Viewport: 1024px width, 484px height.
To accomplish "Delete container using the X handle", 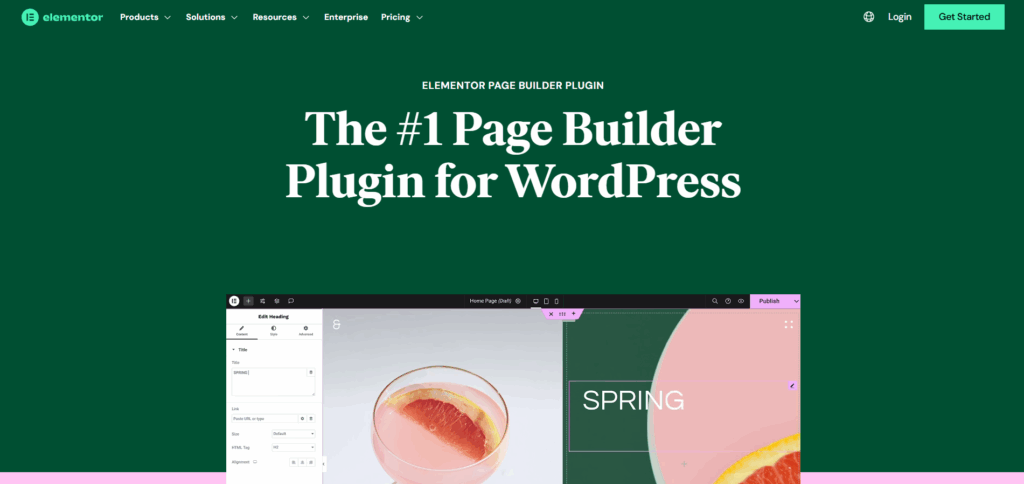I will 551,314.
